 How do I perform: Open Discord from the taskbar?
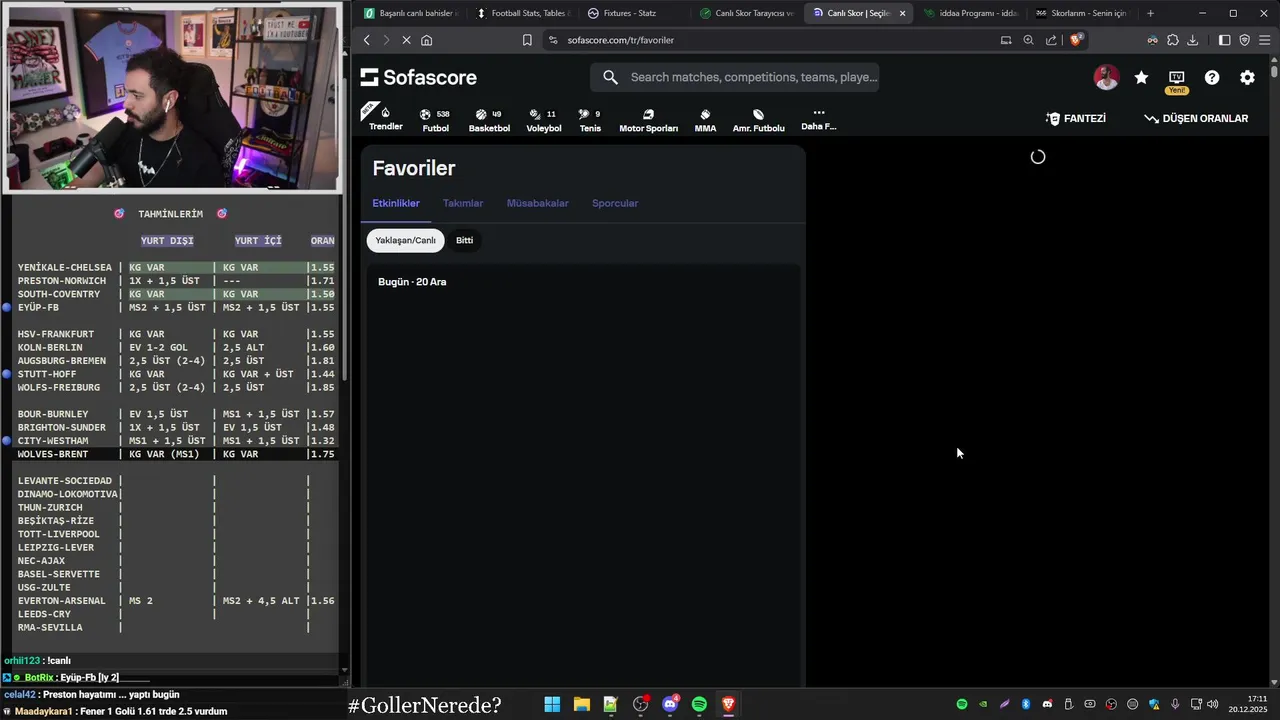(670, 705)
